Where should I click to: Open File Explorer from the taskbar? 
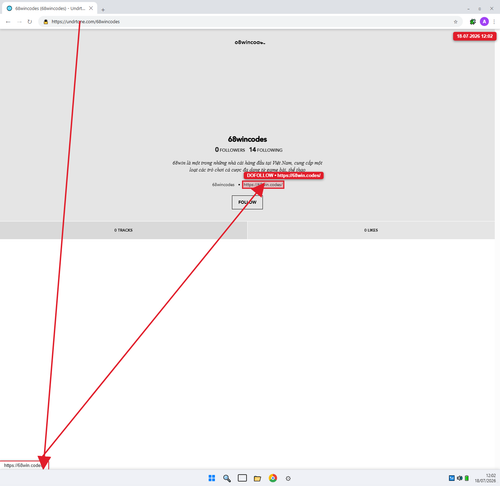click(257, 478)
